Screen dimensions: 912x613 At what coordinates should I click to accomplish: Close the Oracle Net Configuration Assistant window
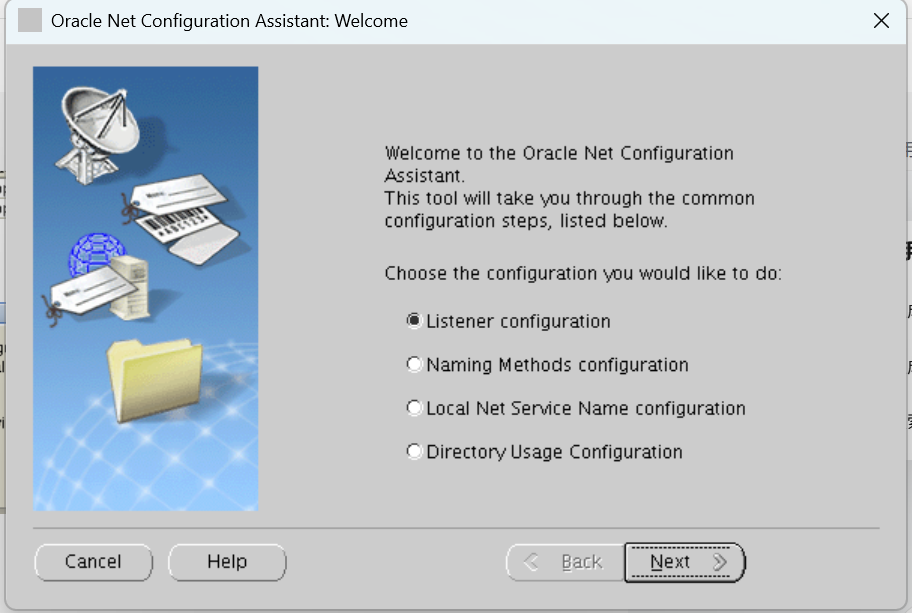click(881, 20)
